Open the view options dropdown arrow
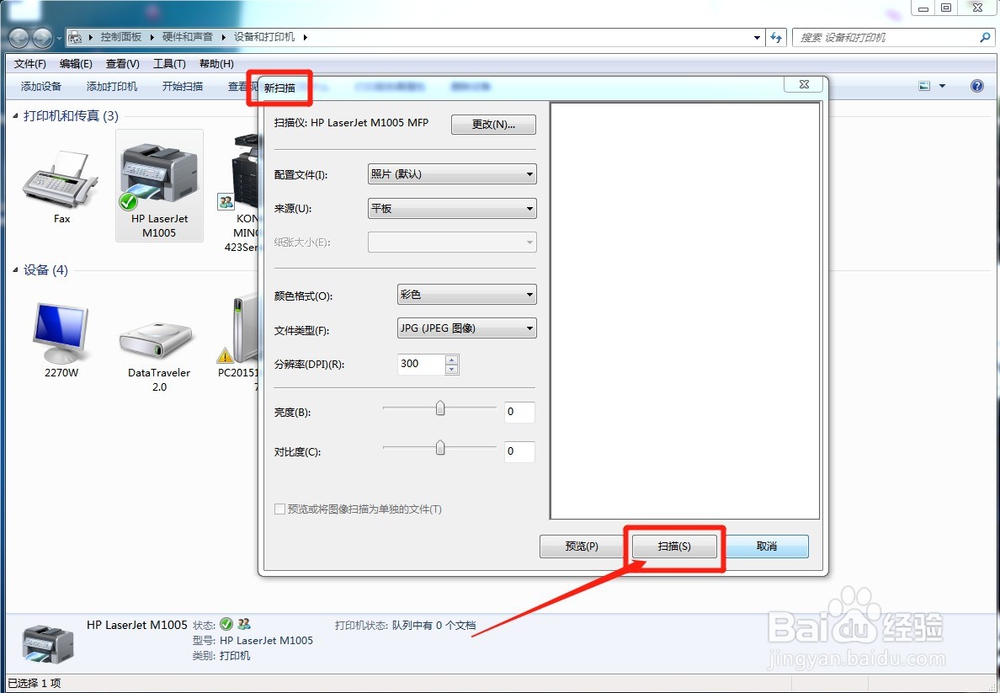The height and width of the screenshot is (693, 1000). pos(942,86)
